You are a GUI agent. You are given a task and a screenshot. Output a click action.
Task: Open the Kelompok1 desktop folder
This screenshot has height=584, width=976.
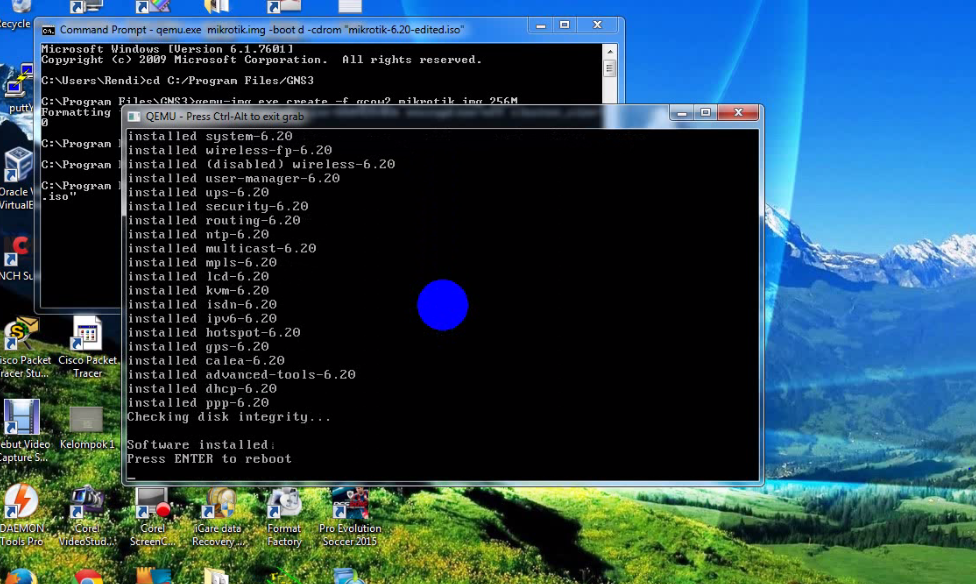click(87, 428)
